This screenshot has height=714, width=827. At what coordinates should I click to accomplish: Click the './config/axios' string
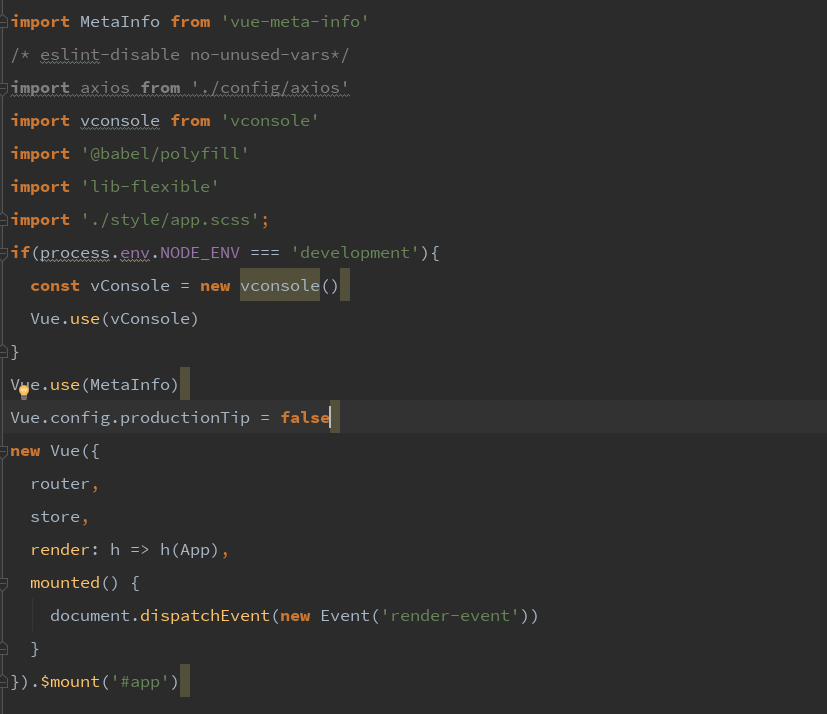click(x=270, y=88)
